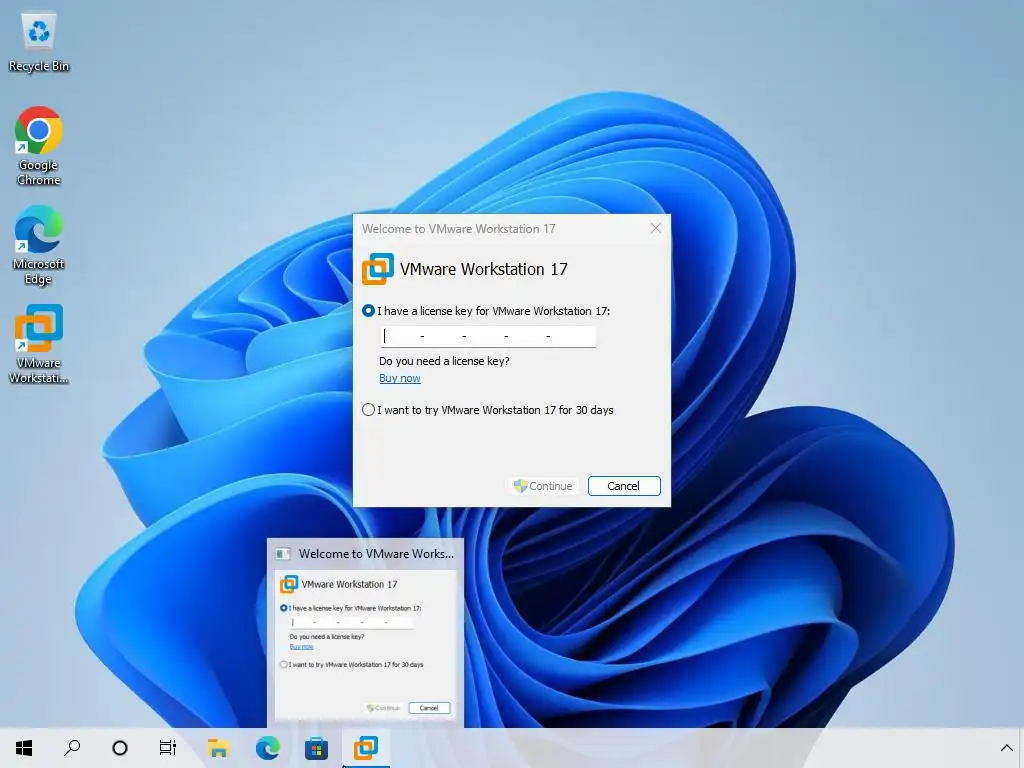Image resolution: width=1024 pixels, height=768 pixels.
Task: Click the VMware Workstation 17 logo in dialog
Action: click(377, 269)
